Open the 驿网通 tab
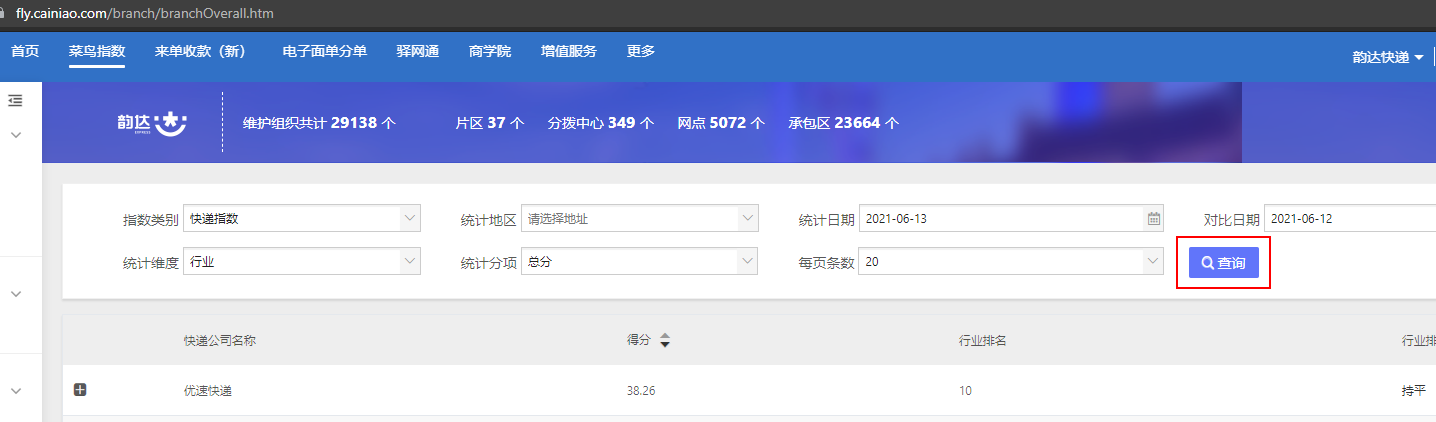The width and height of the screenshot is (1436, 422). pyautogui.click(x=418, y=51)
